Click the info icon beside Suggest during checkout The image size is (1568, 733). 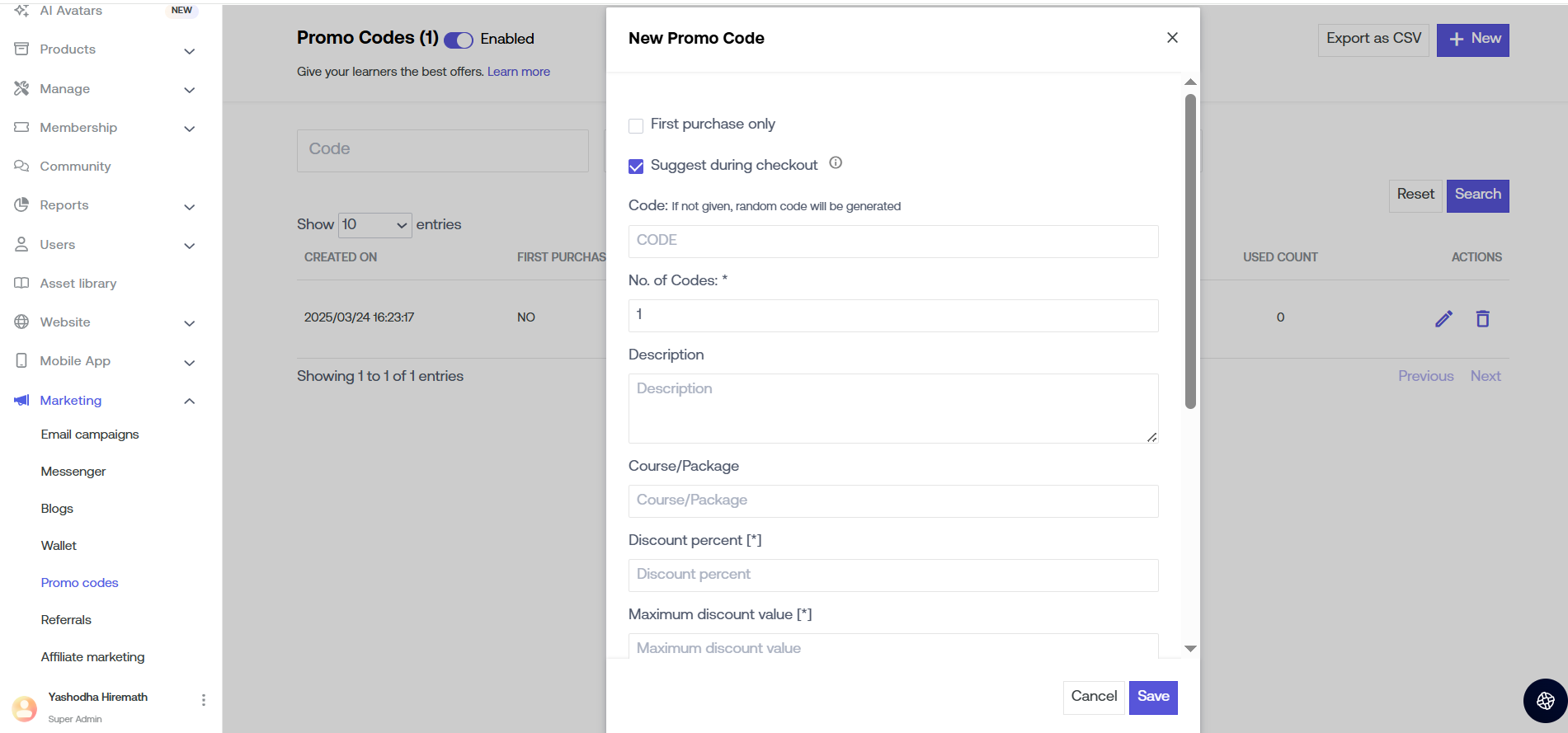click(x=836, y=163)
